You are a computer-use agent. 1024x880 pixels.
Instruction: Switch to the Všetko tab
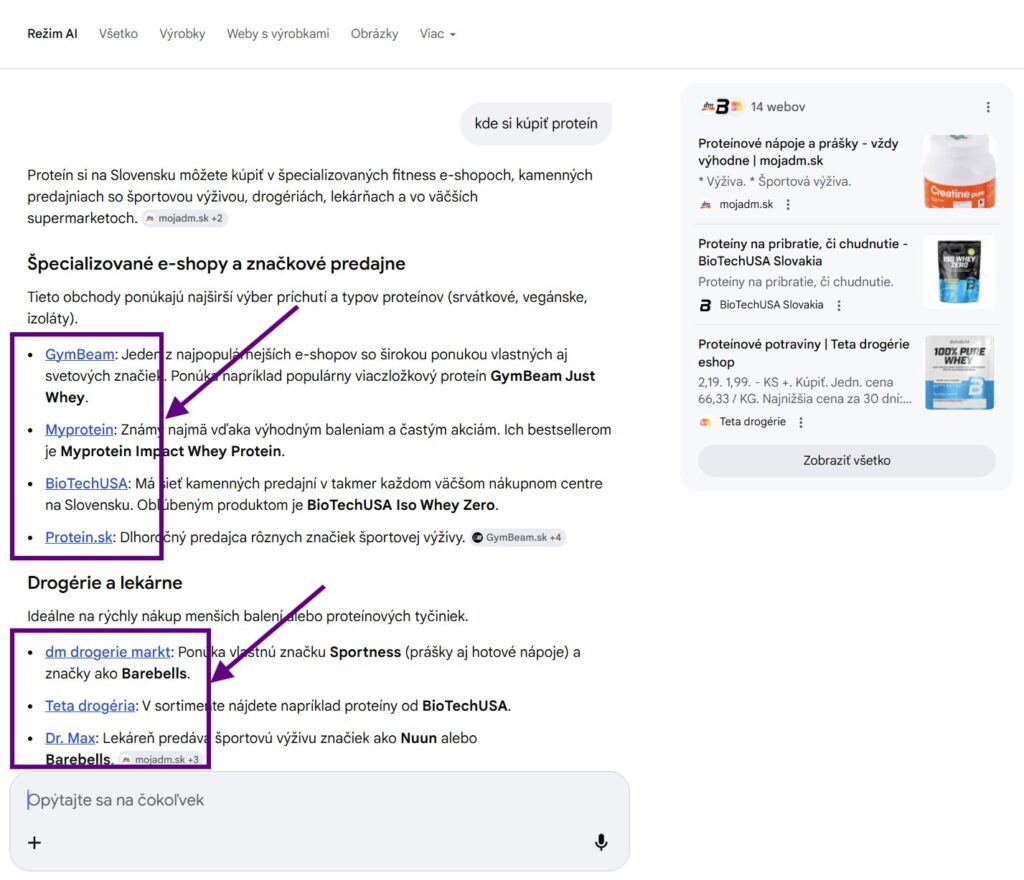pos(118,34)
